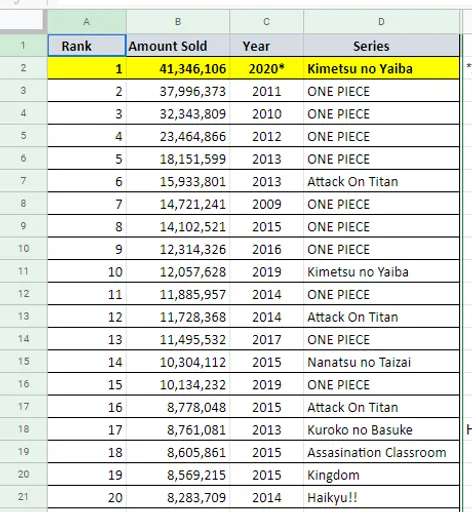The height and width of the screenshot is (512, 472).
Task: Select the column A header
Action: pos(87,22)
